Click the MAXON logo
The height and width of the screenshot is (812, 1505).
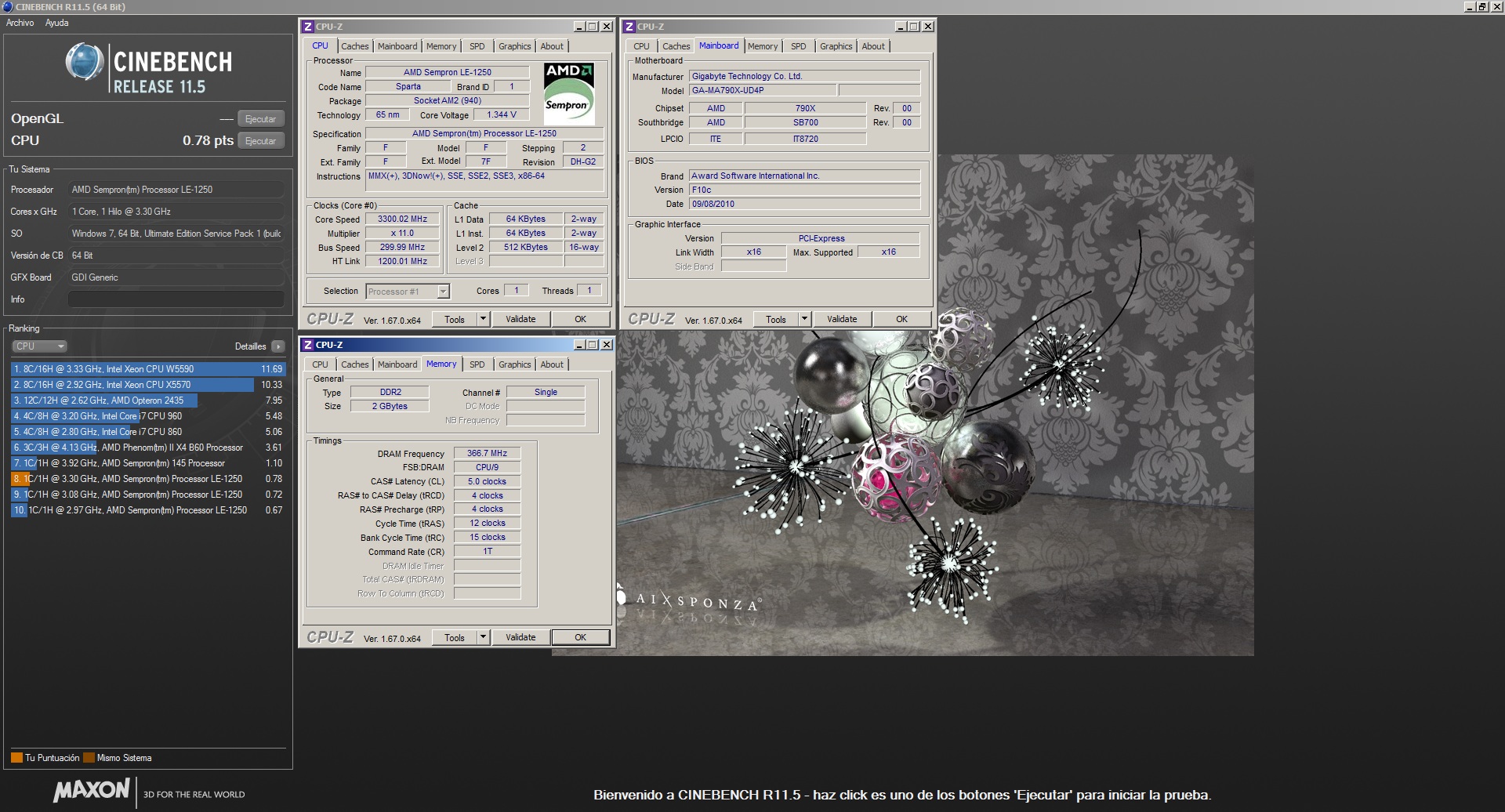click(91, 791)
